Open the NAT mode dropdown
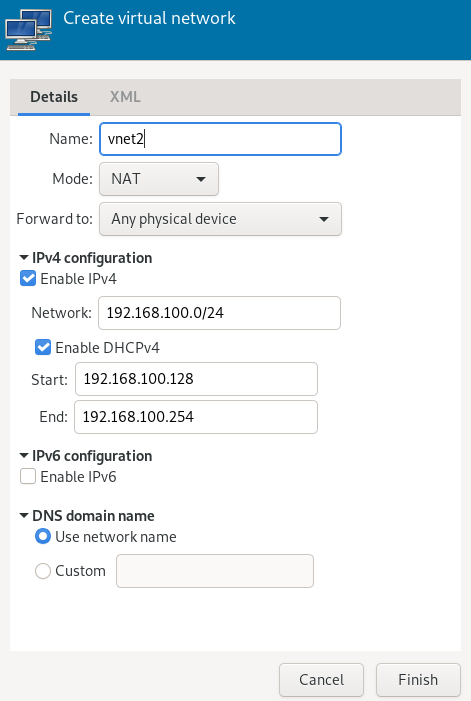 pyautogui.click(x=159, y=179)
